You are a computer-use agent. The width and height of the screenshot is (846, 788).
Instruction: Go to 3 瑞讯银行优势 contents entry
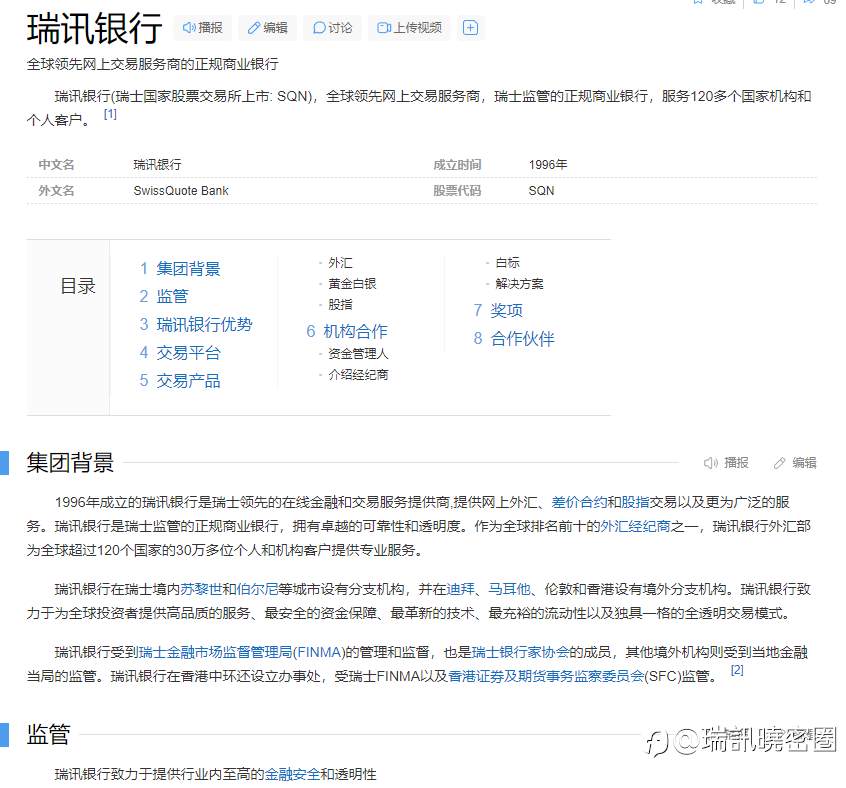click(196, 325)
